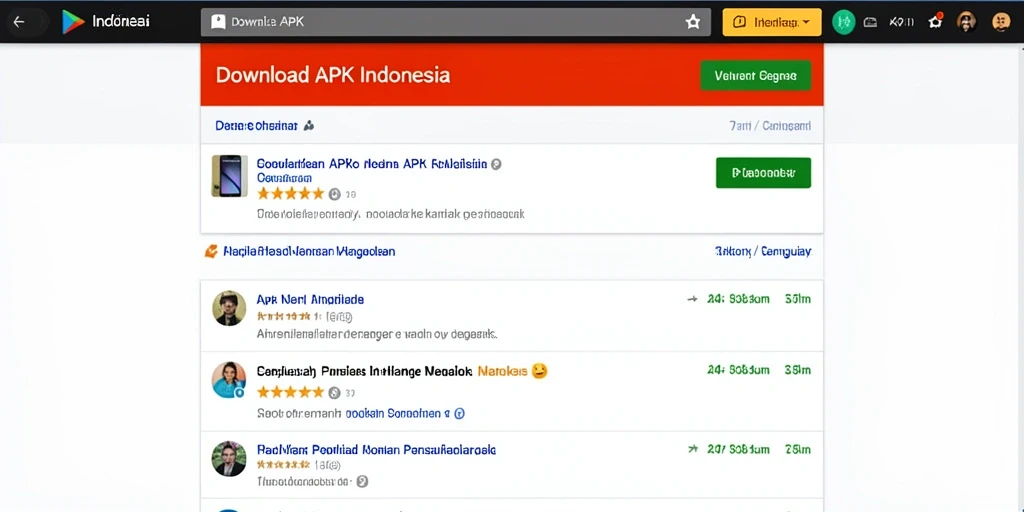Open the avatar of the 'Raolıfram Peorlıiad' row
This screenshot has height=512, width=1024.
[x=229, y=458]
